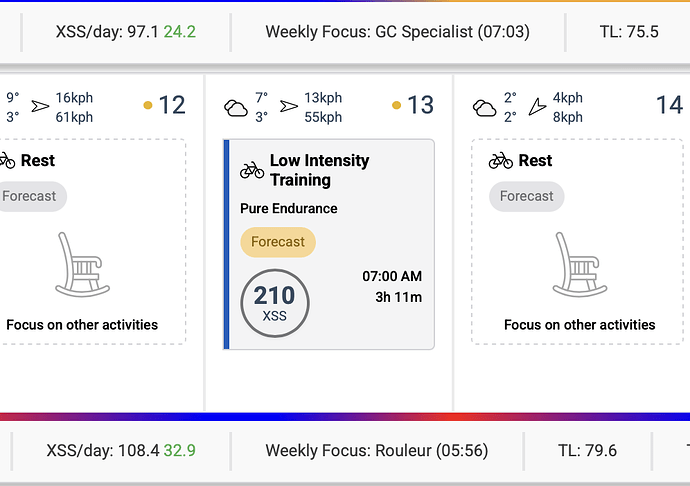Select the day 14 date number
Screen dimensions: 690x486
pos(669,105)
